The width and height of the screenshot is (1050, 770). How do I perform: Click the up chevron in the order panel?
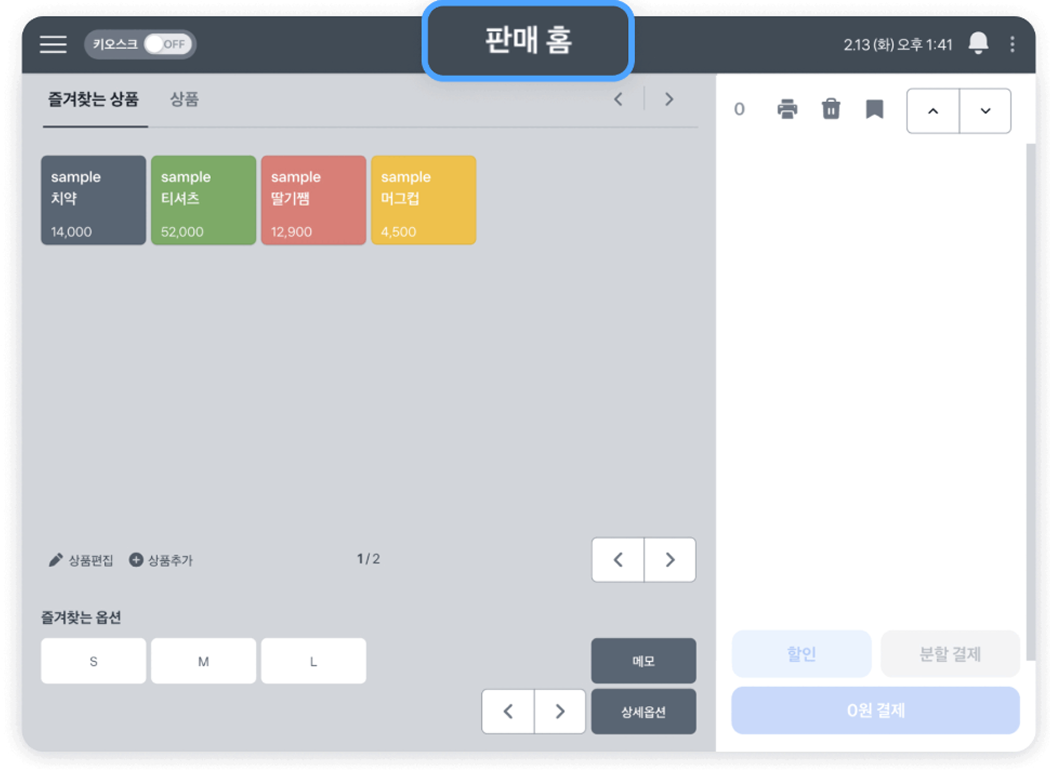click(x=933, y=111)
